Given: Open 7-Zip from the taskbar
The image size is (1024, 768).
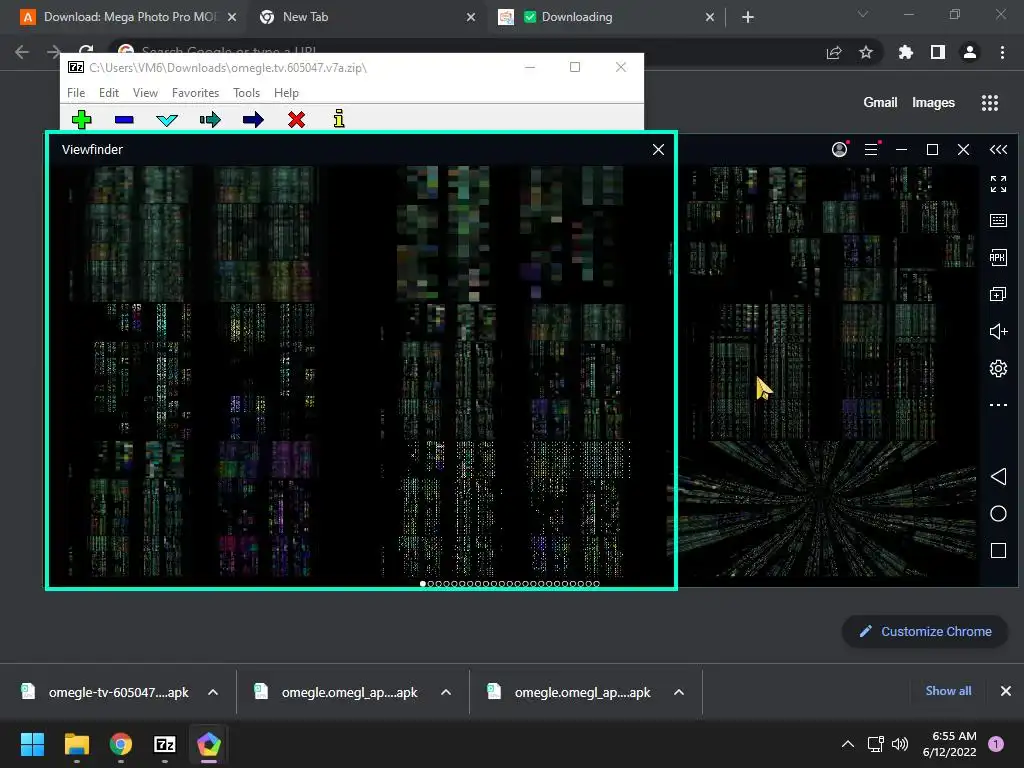Looking at the screenshot, I should pyautogui.click(x=165, y=744).
